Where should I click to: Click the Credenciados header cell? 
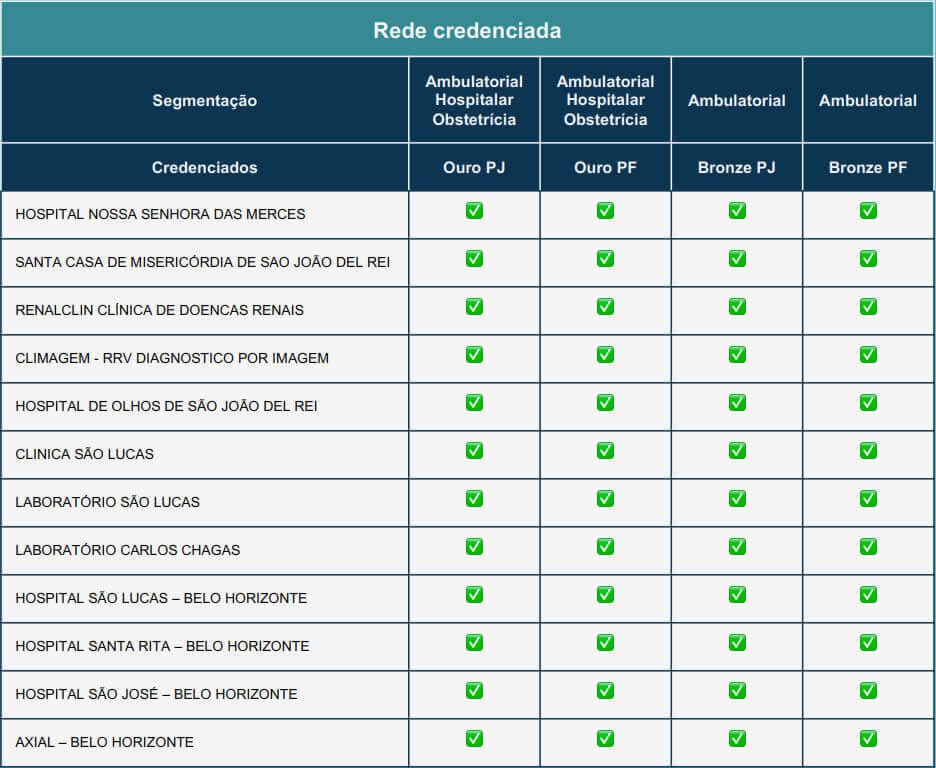(x=205, y=168)
